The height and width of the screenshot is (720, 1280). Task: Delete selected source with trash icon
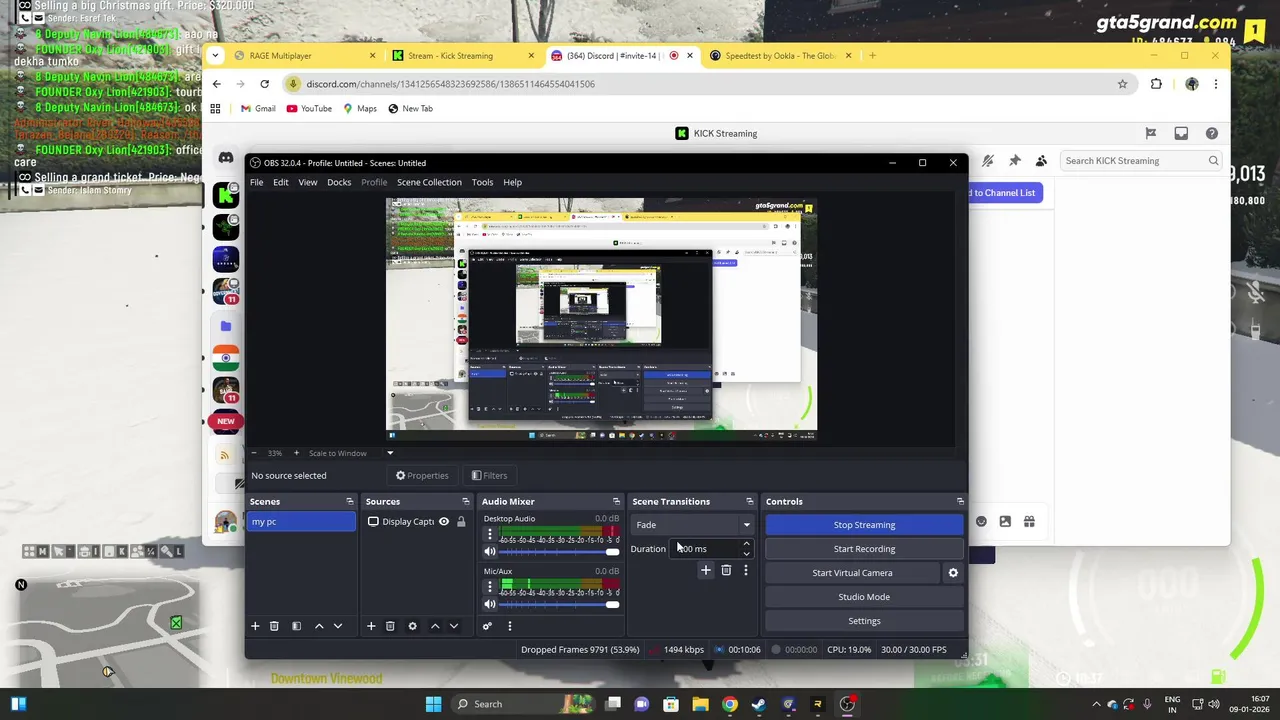390,626
